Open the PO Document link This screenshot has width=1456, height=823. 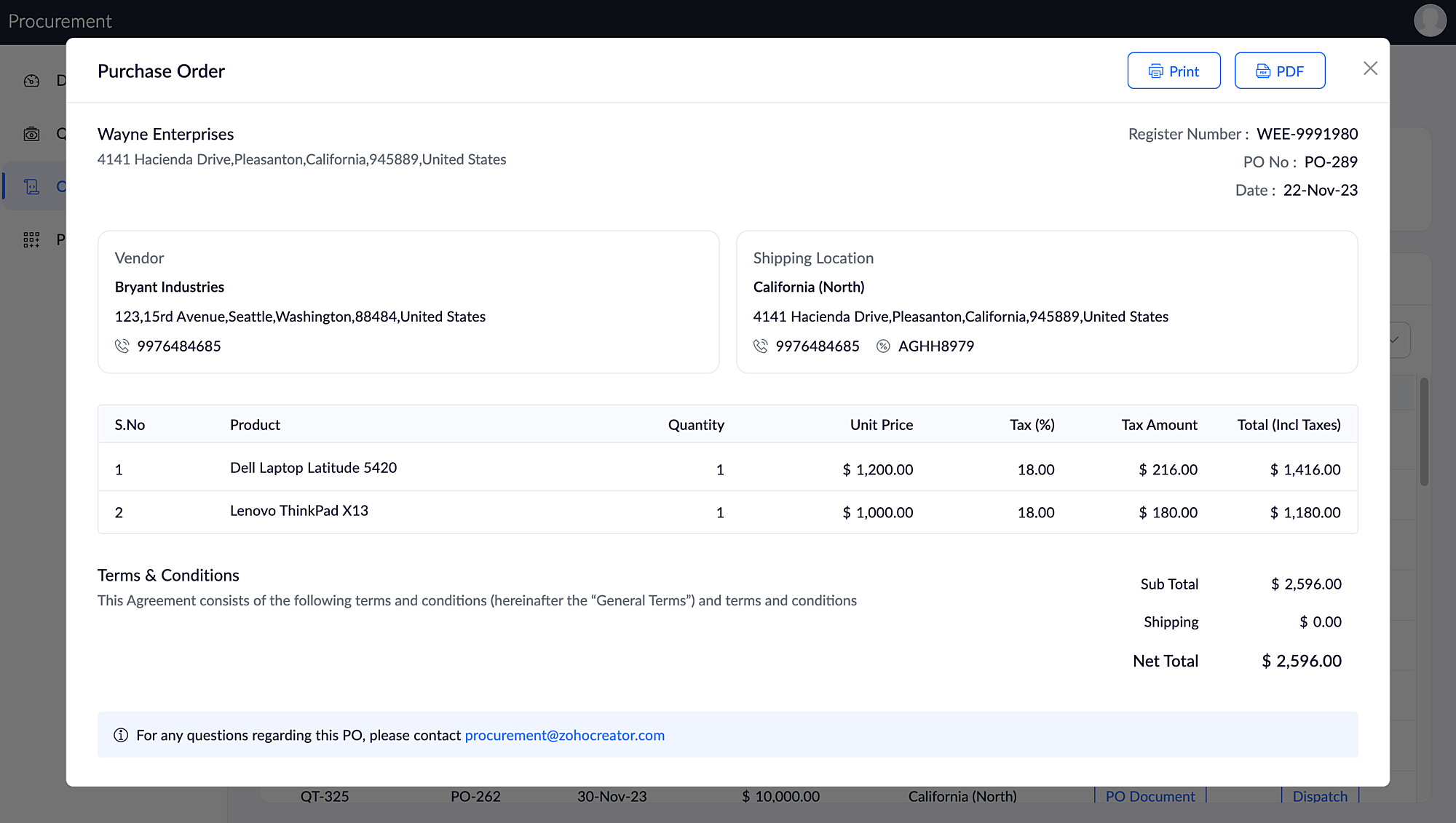tap(1150, 796)
